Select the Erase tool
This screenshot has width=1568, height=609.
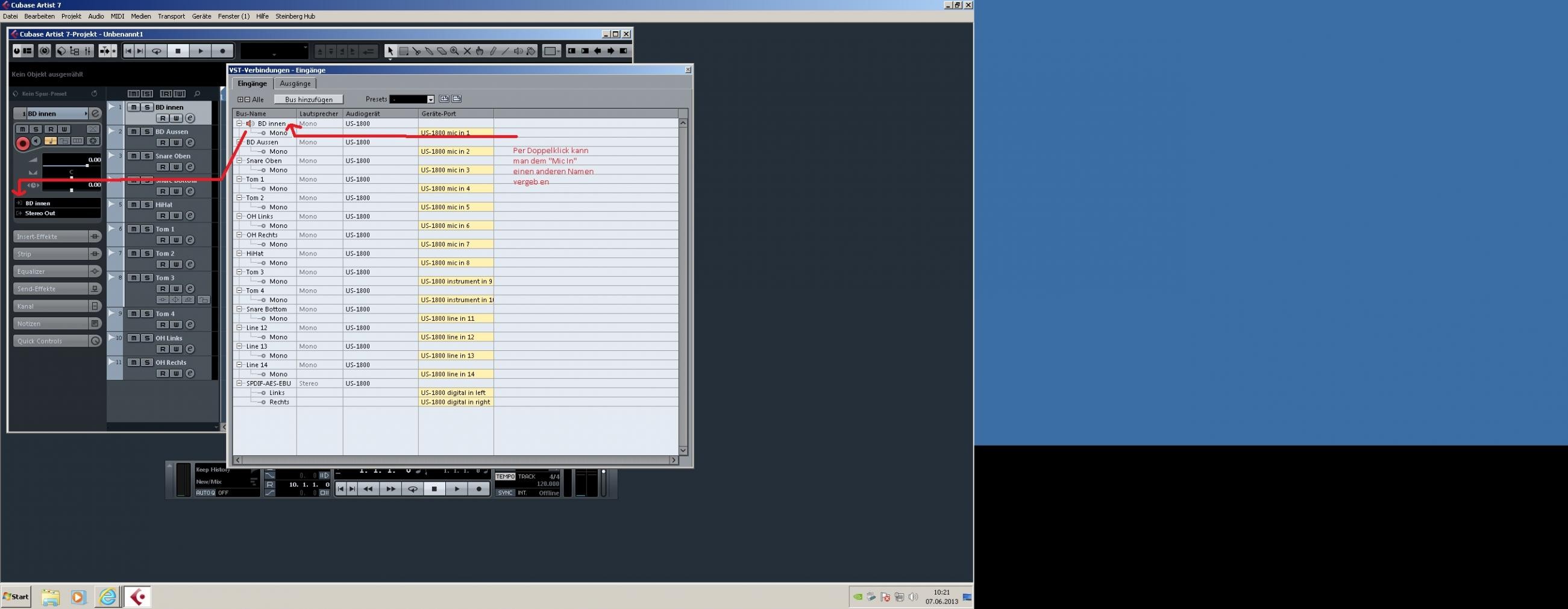click(442, 51)
